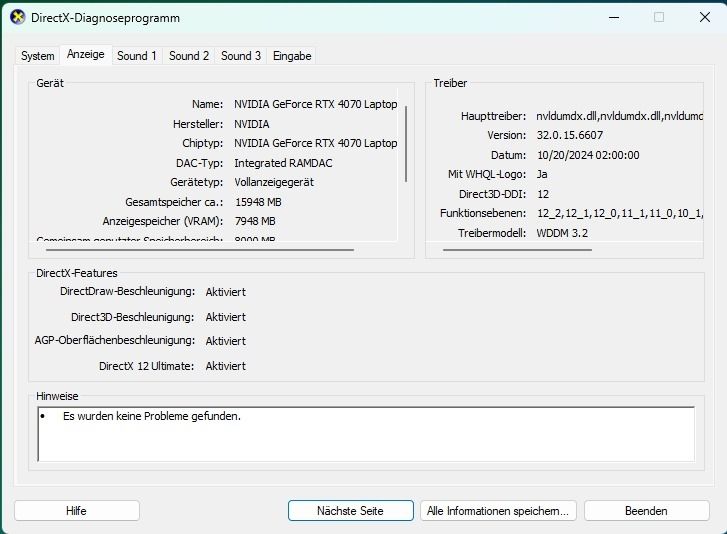Click the Funktionsebenen value 12_2,12_1
The width and height of the screenshot is (727, 534).
tap(620, 213)
